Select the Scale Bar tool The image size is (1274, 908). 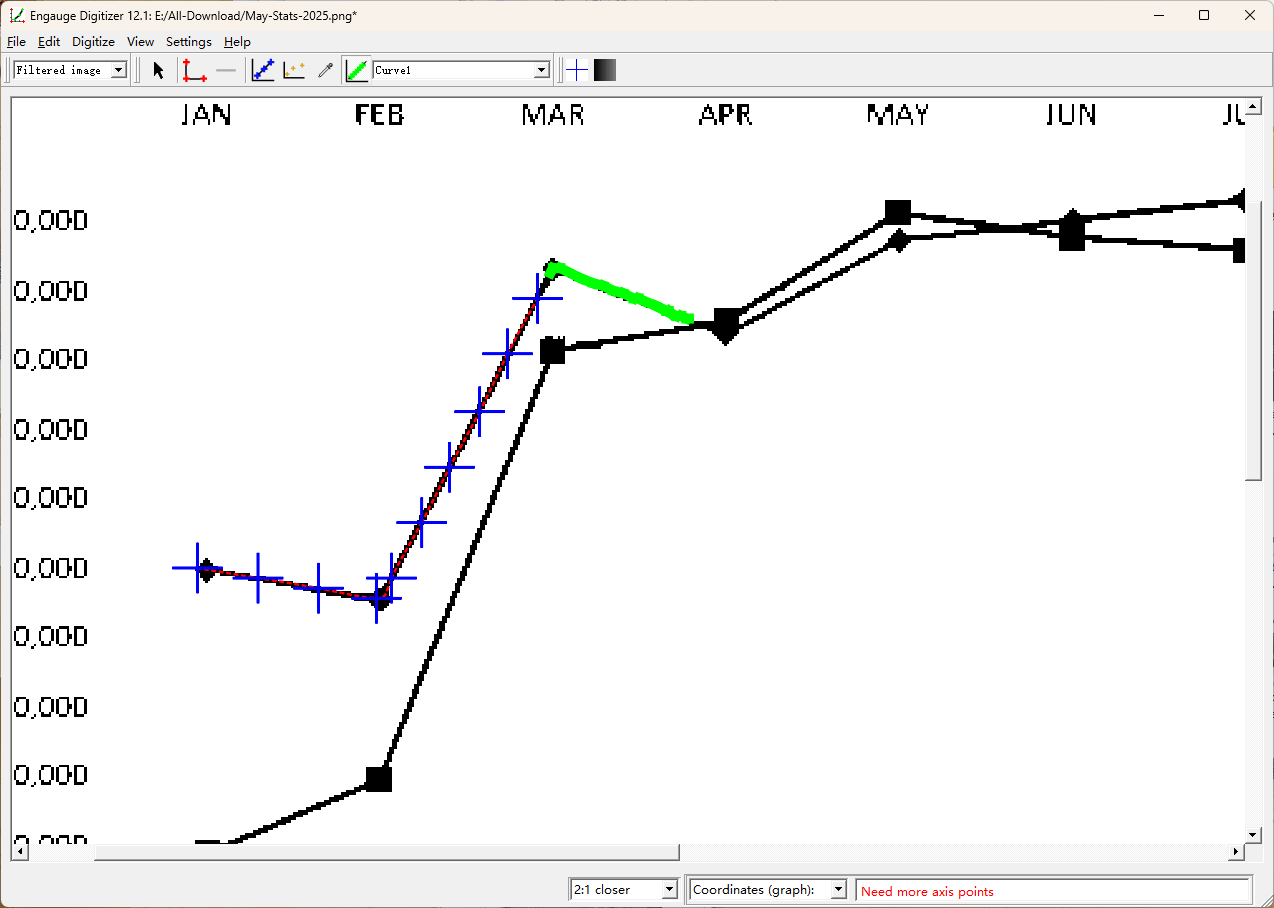point(226,69)
